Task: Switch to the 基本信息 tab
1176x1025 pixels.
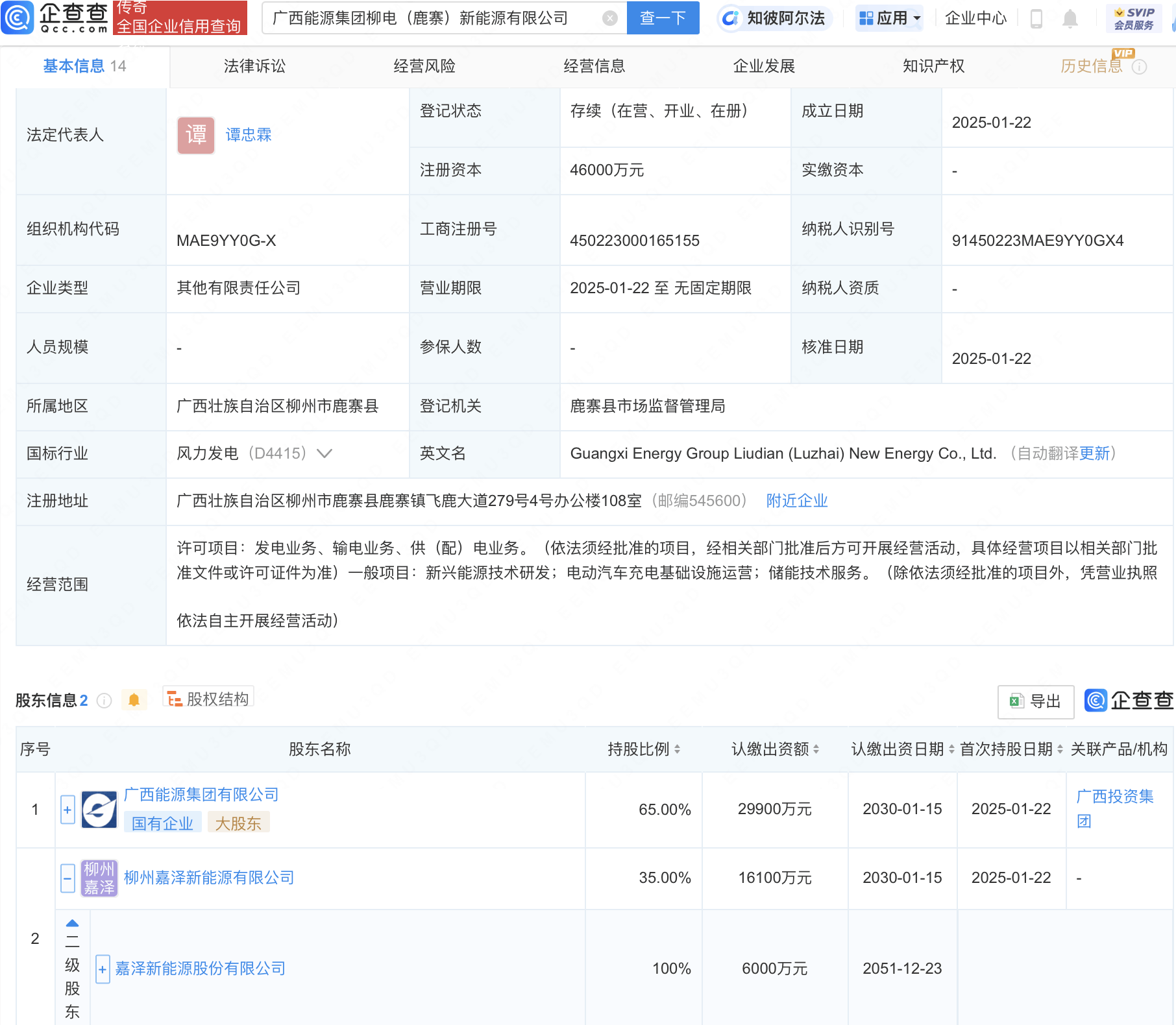Action: (84, 66)
